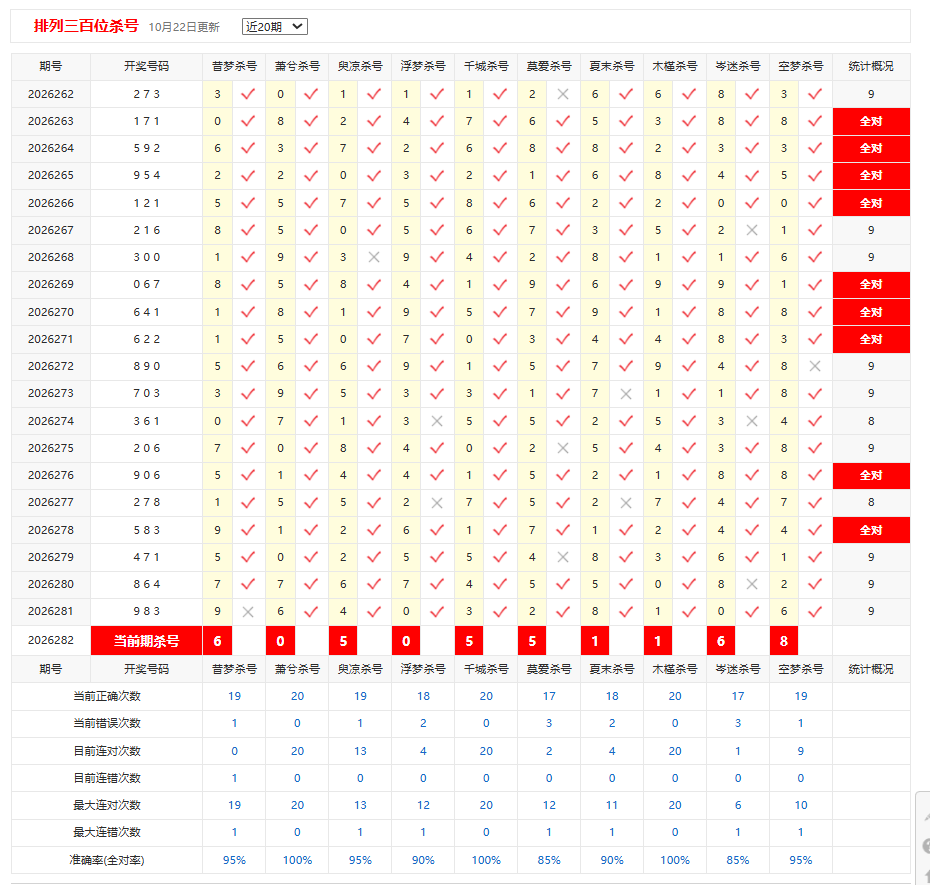Viewport: 930px width, 885px height.
Task: Click draw number 9 8 3 in row 2026281
Action: coord(146,612)
